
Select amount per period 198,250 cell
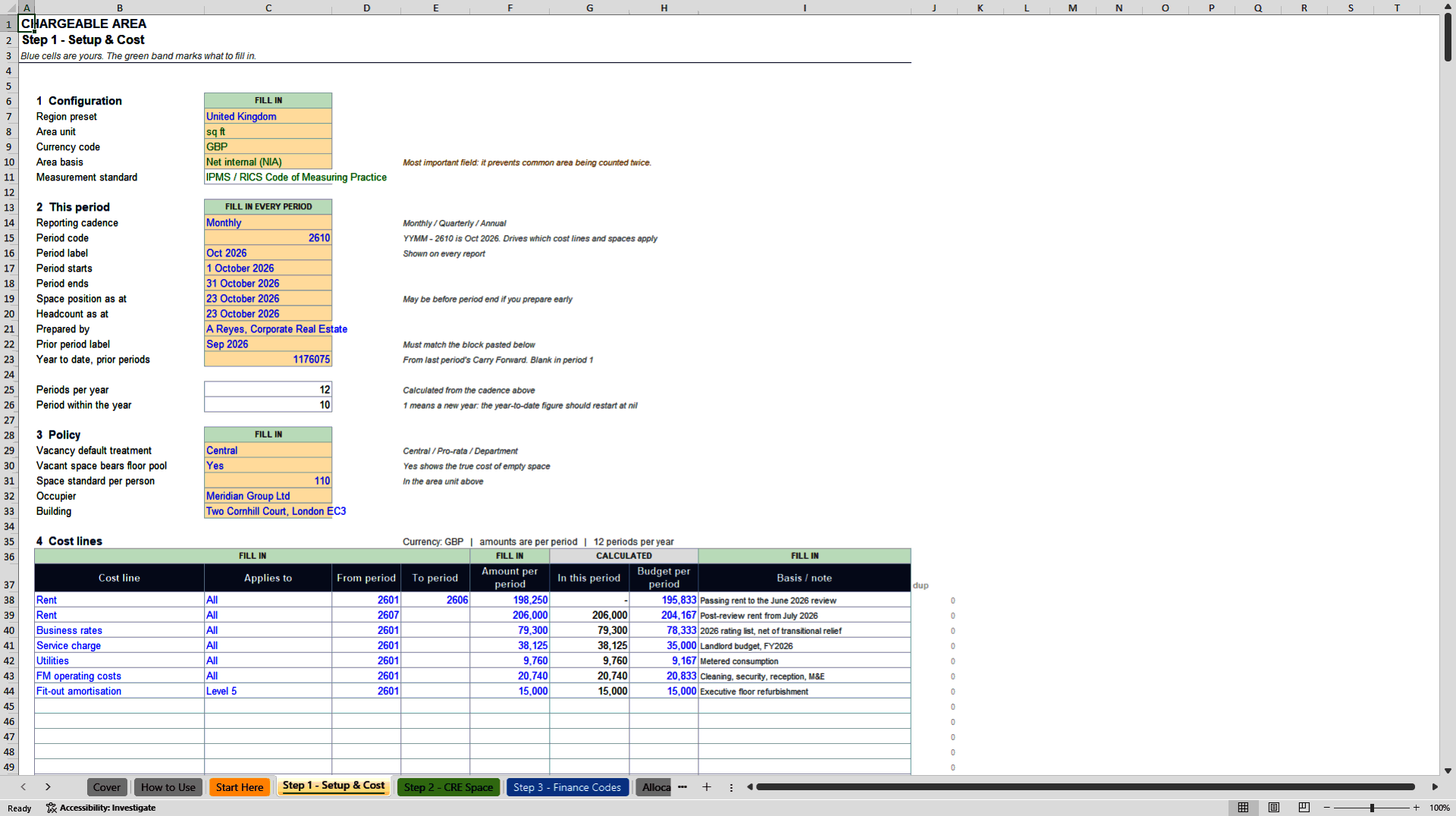click(510, 599)
